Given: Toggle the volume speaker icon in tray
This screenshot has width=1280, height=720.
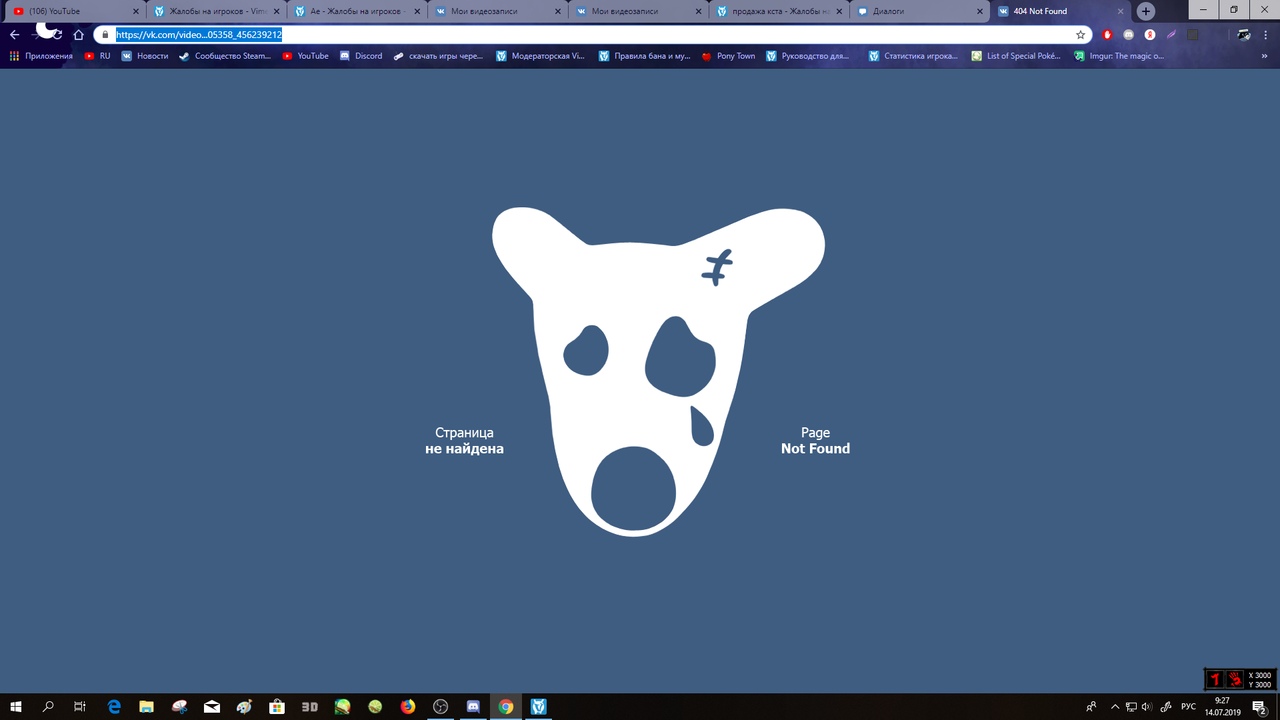Looking at the screenshot, I should point(1146,707).
